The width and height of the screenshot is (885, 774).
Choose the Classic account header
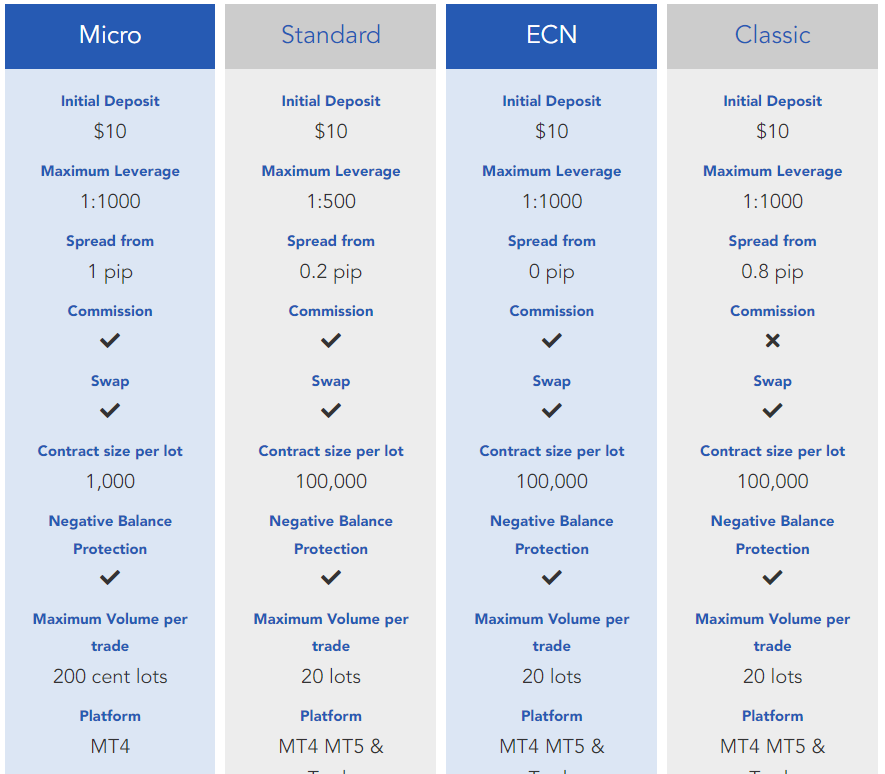coord(772,35)
